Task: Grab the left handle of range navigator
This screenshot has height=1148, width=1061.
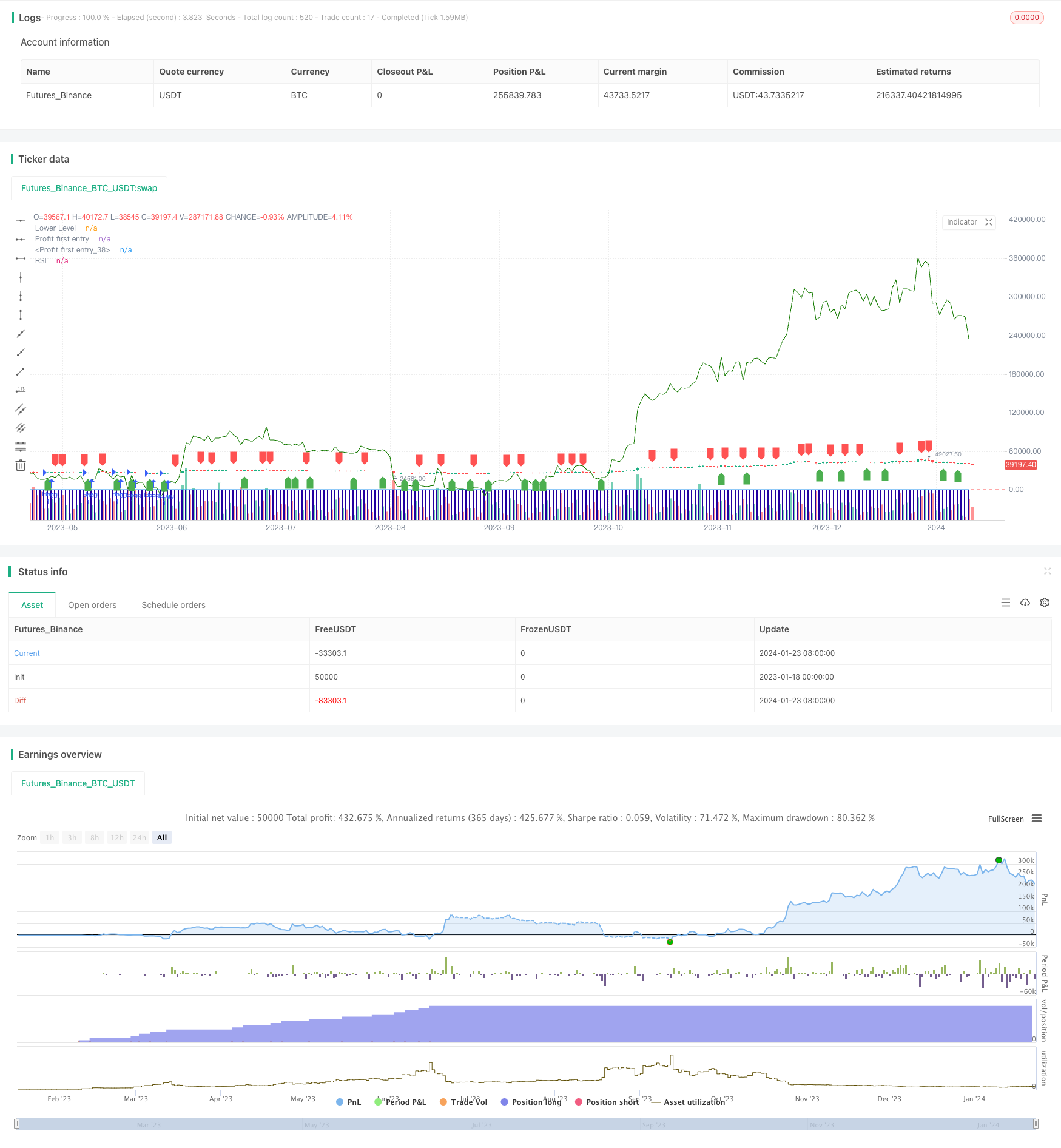Action: (17, 1124)
